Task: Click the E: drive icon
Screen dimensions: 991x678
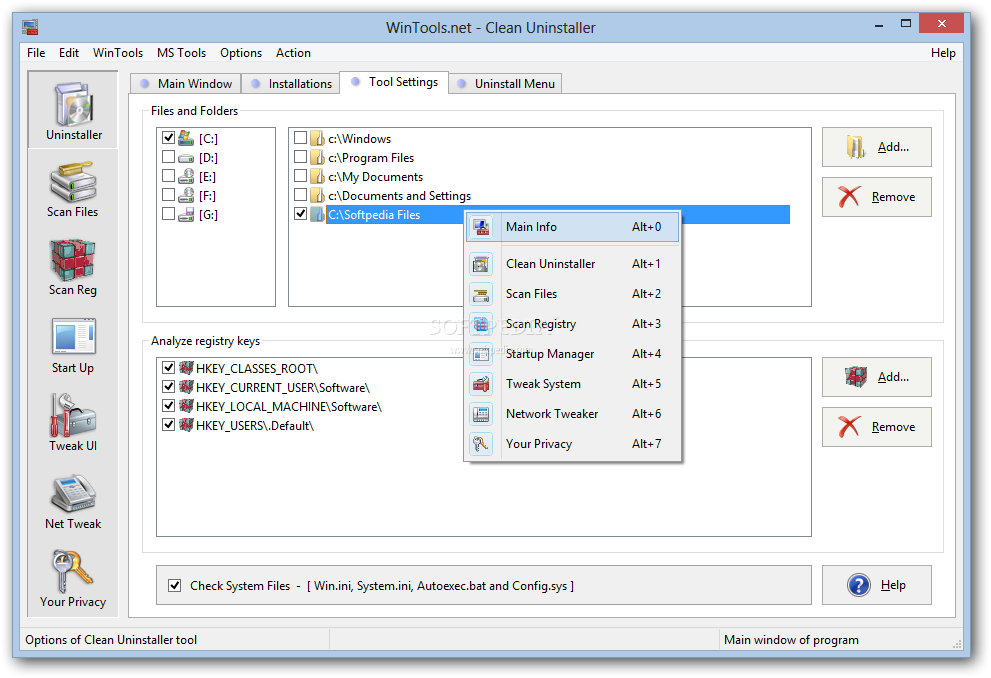Action: point(186,176)
